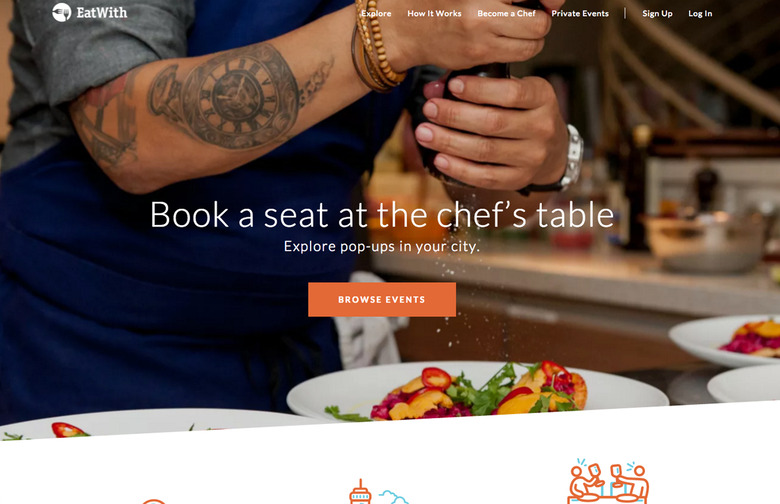Screen dimensions: 780x504
Task: Click the 'Explore pop-ups in your city' subheading
Action: point(382,246)
